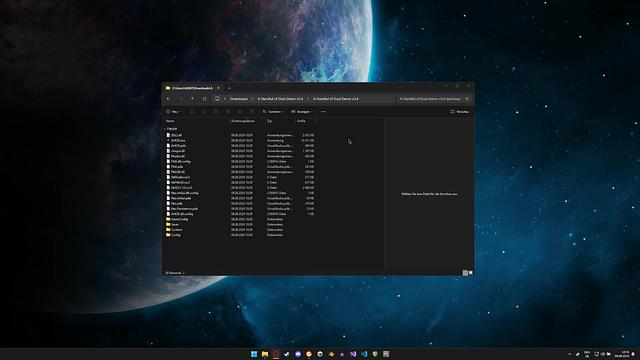Click the Share toolbar icon
Viewport: 640px width, 360px height.
pos(240,111)
